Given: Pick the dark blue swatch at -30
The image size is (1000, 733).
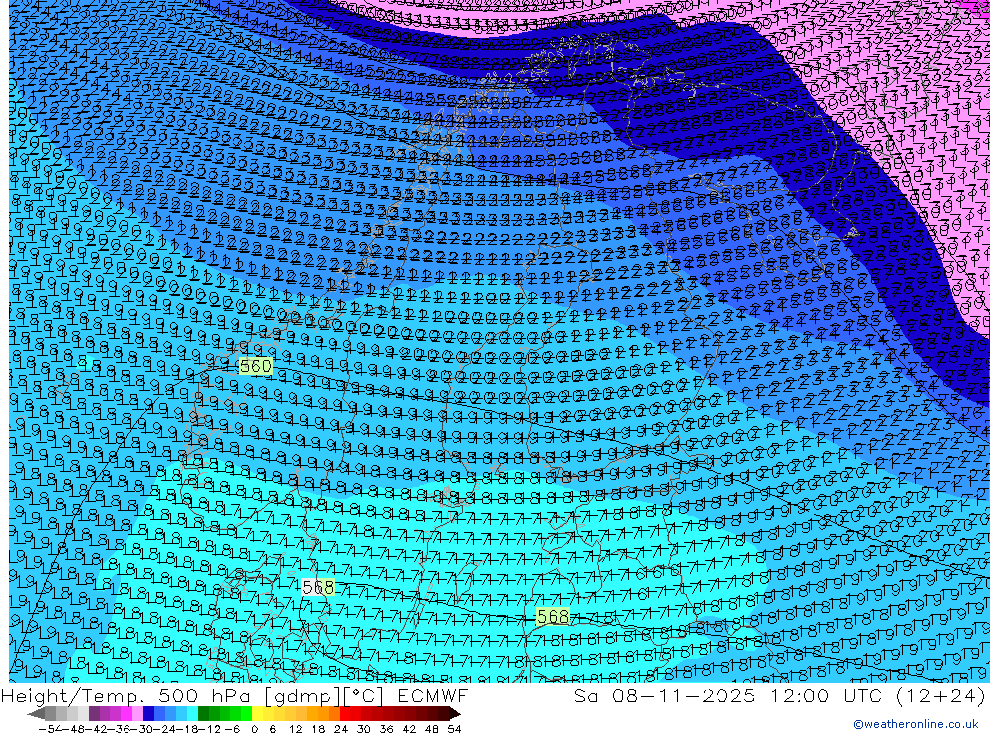Looking at the screenshot, I should click(149, 714).
